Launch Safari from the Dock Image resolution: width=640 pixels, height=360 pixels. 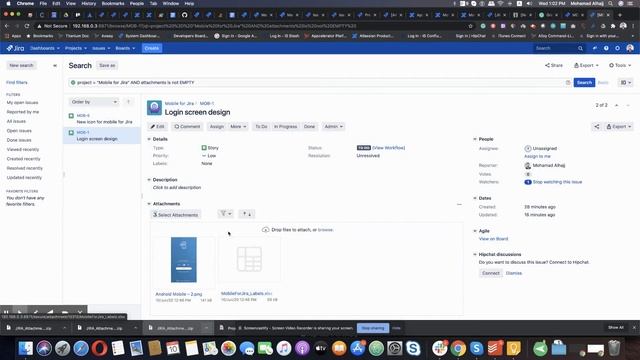point(81,348)
